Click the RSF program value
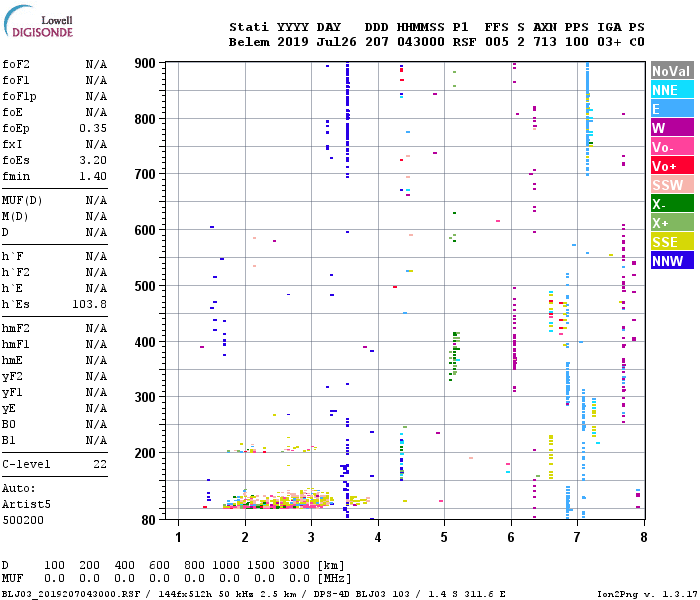The width and height of the screenshot is (700, 600). click(x=464, y=42)
